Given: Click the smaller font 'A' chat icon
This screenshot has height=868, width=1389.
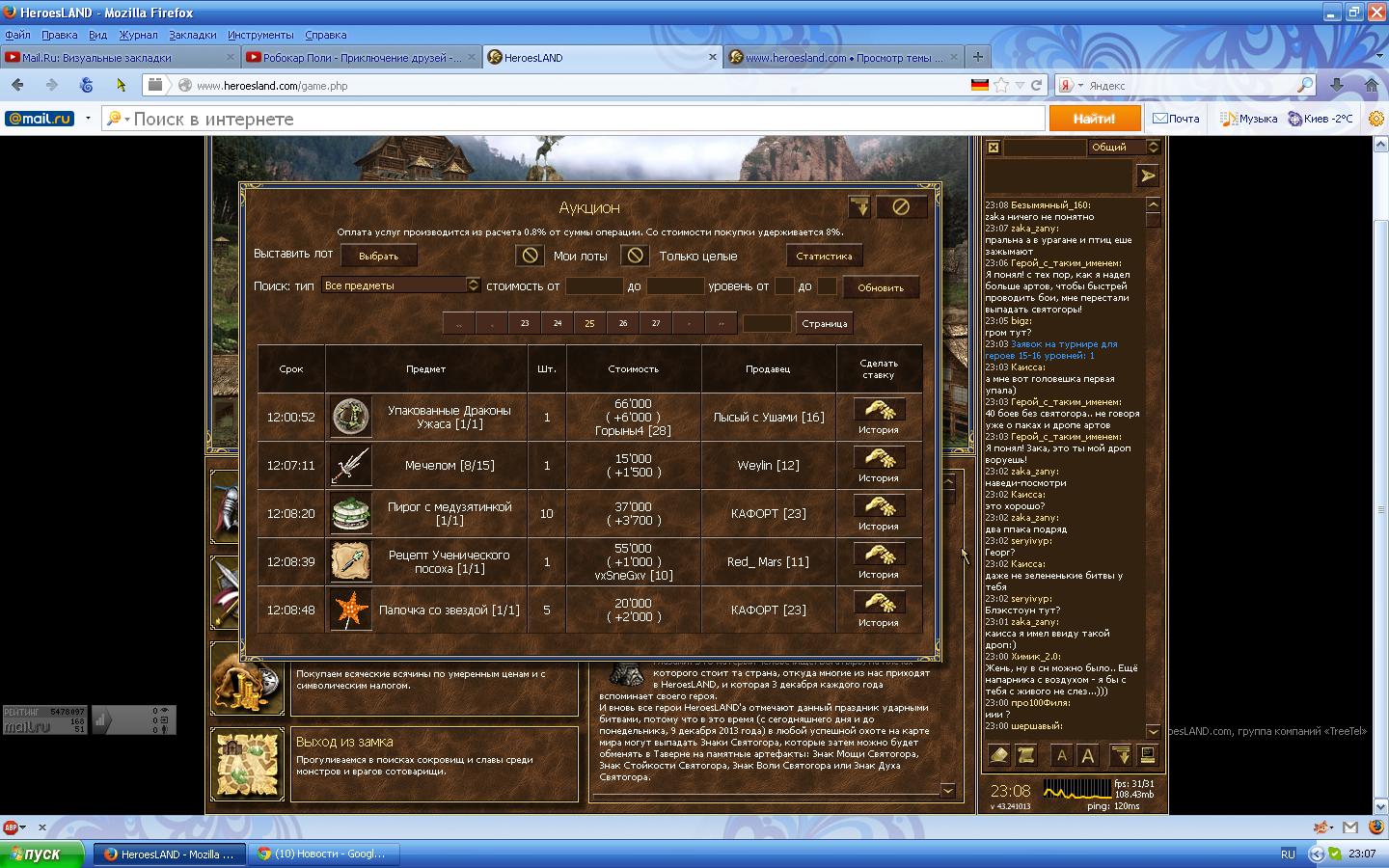Looking at the screenshot, I should point(1062,755).
